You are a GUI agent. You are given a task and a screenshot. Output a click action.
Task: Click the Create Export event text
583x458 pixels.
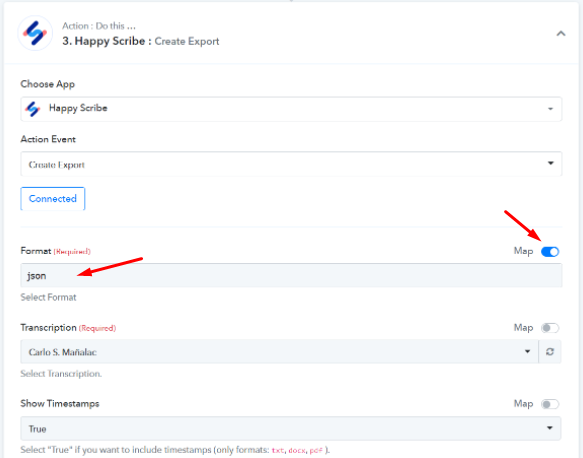[x=57, y=165]
